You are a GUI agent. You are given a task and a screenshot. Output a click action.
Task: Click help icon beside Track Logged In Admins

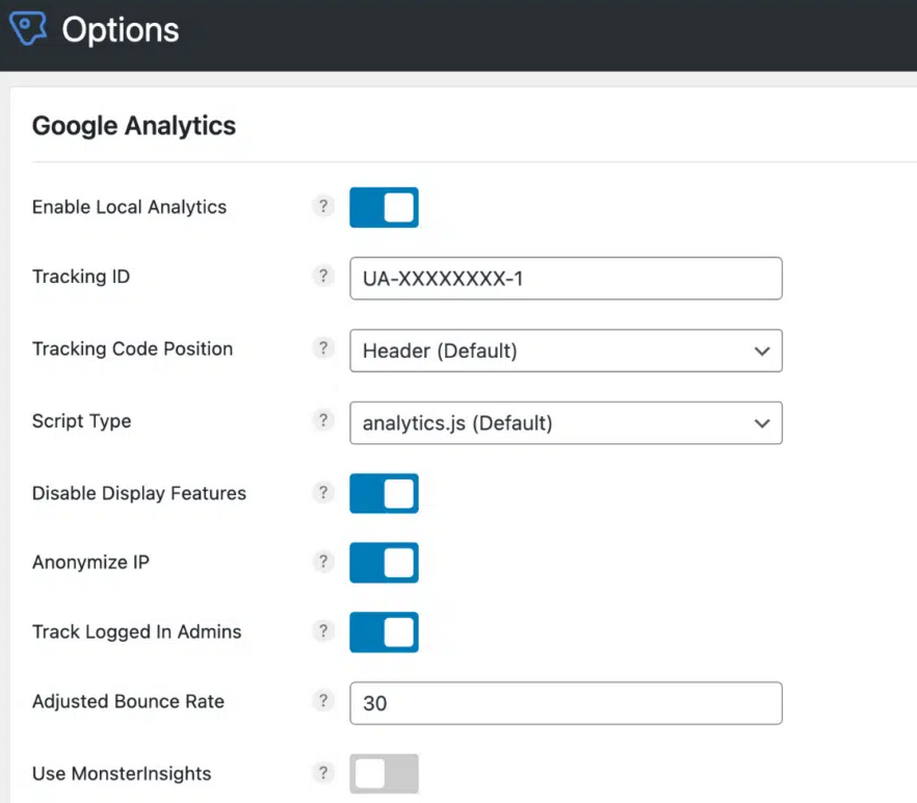coord(323,632)
